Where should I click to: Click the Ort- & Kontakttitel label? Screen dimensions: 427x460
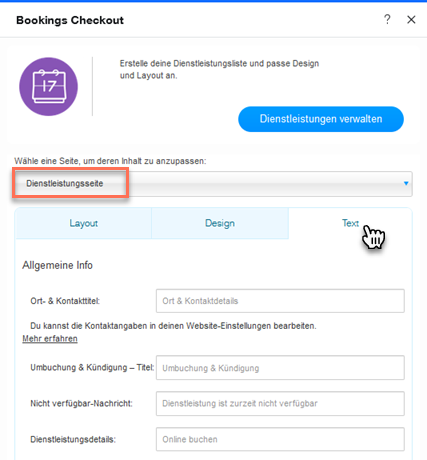coord(65,301)
